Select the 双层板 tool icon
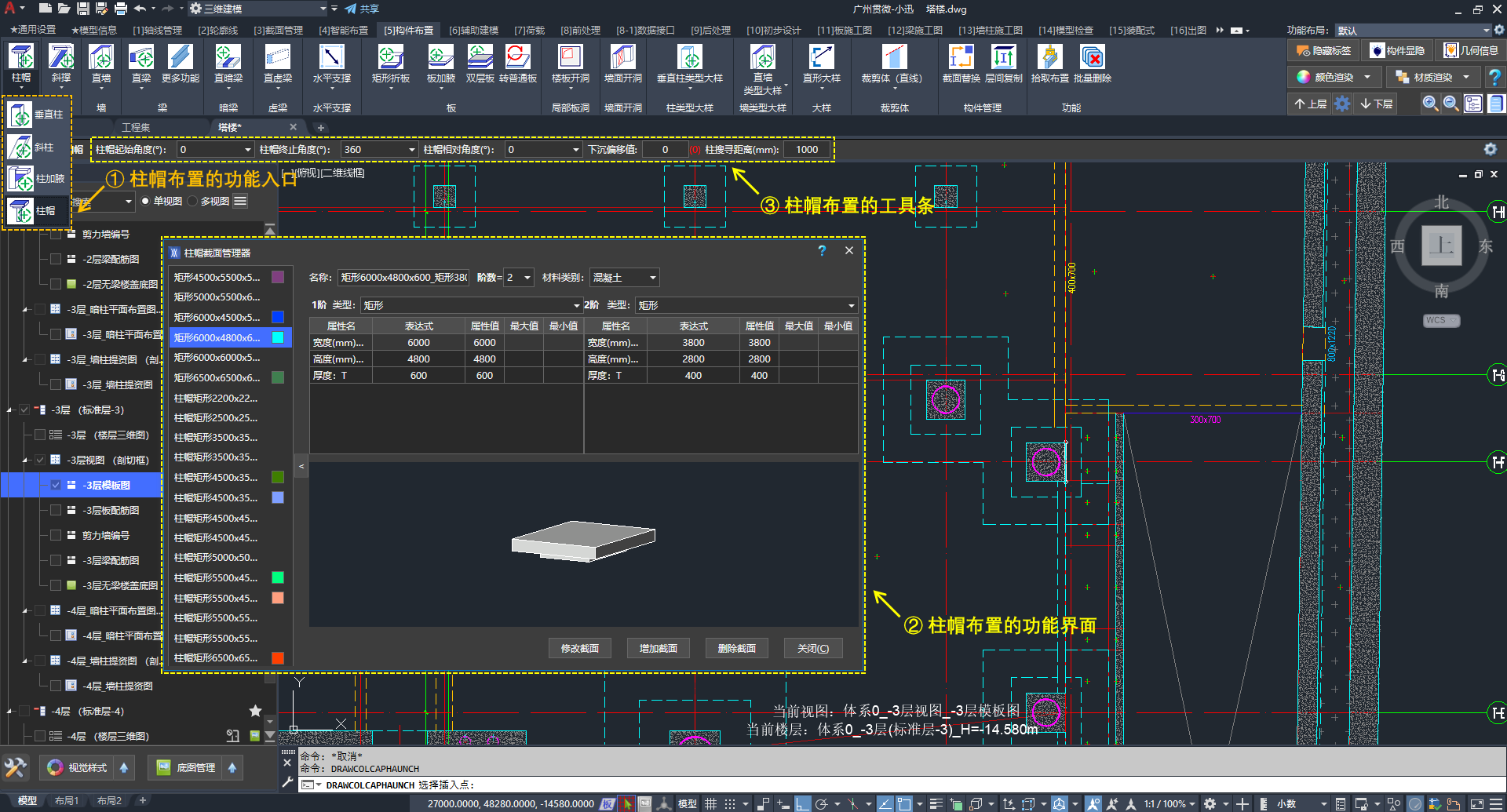The height and width of the screenshot is (812, 1507). 480,57
